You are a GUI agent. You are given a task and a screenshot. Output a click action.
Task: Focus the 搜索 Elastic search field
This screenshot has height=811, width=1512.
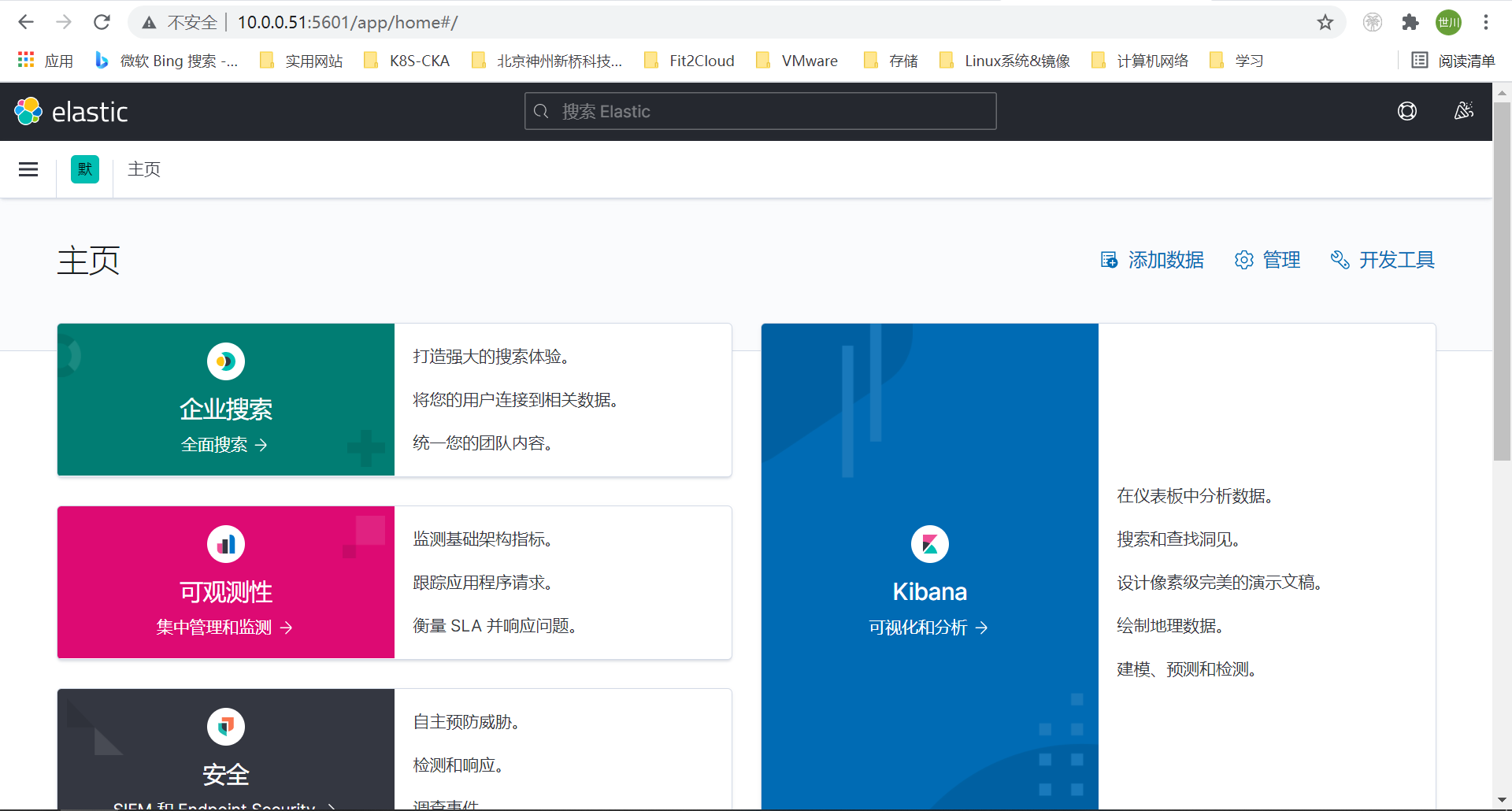coord(761,111)
